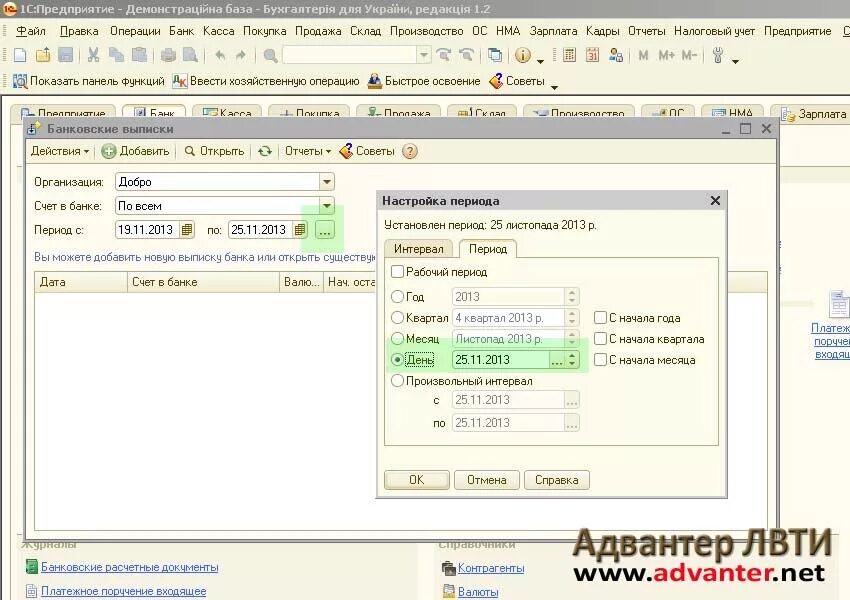The width and height of the screenshot is (850, 600).
Task: Click the День date input field
Action: tap(501, 359)
